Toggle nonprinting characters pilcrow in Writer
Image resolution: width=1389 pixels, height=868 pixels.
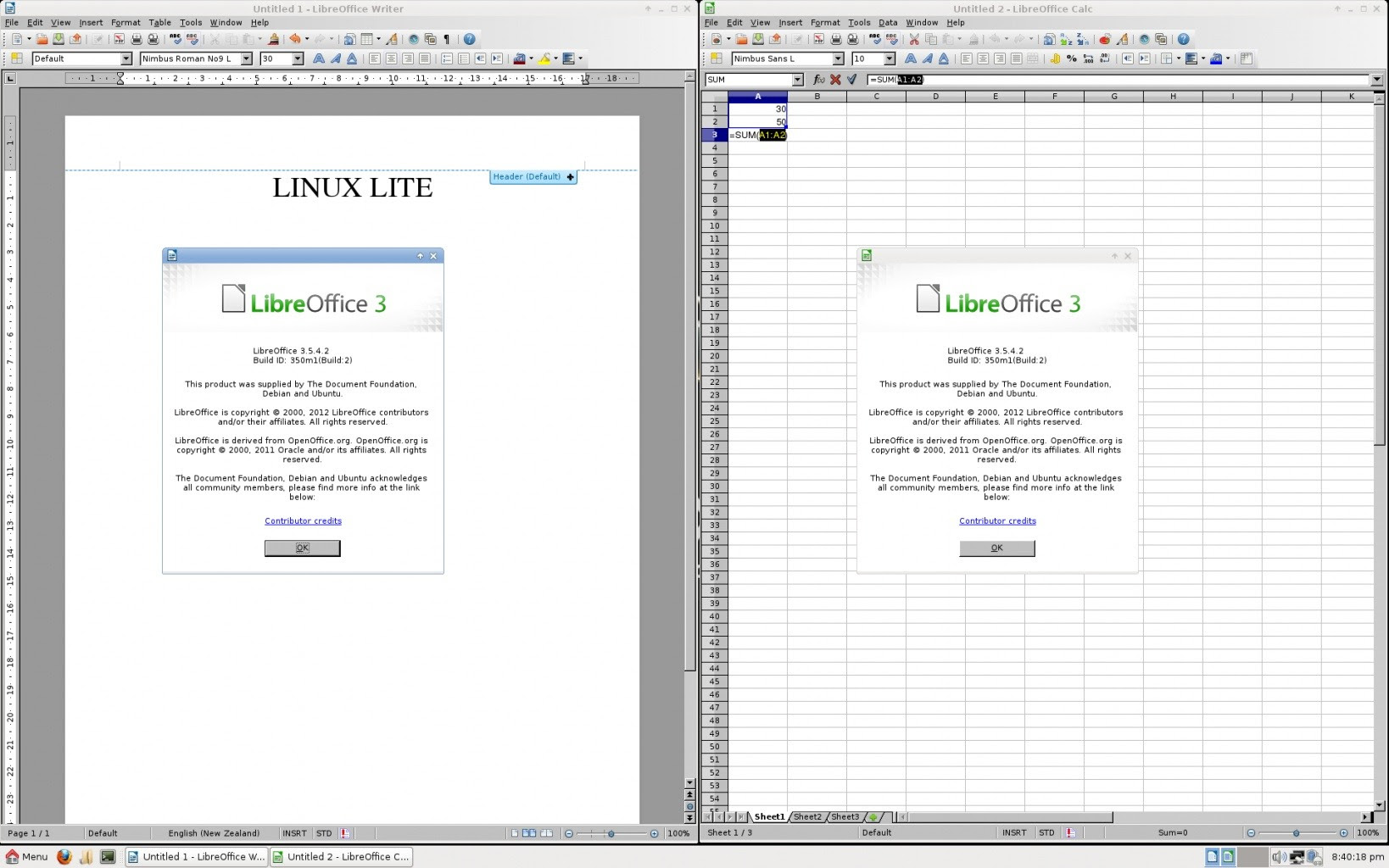coord(447,39)
